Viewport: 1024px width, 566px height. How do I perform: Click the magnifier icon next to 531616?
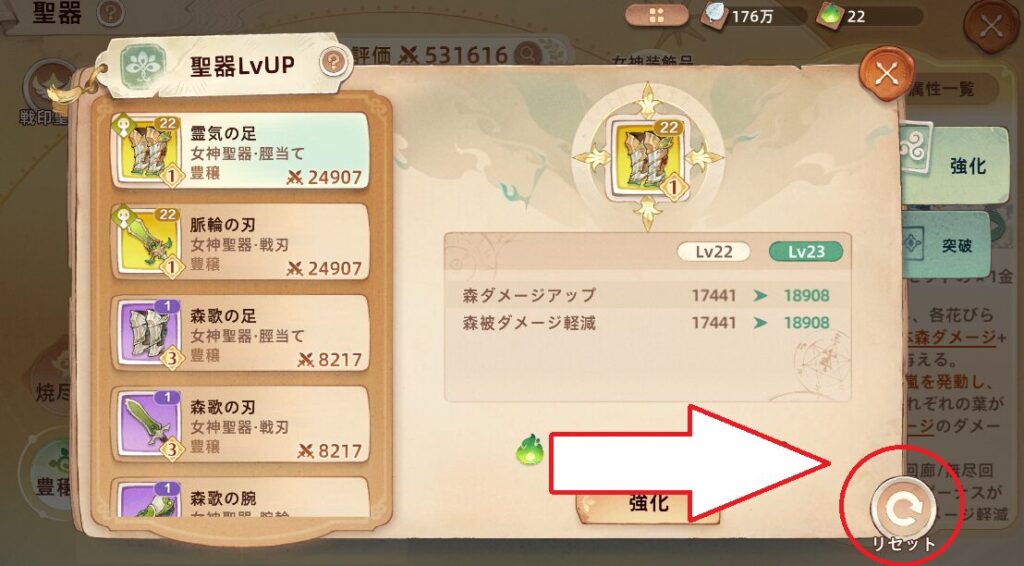(x=528, y=54)
